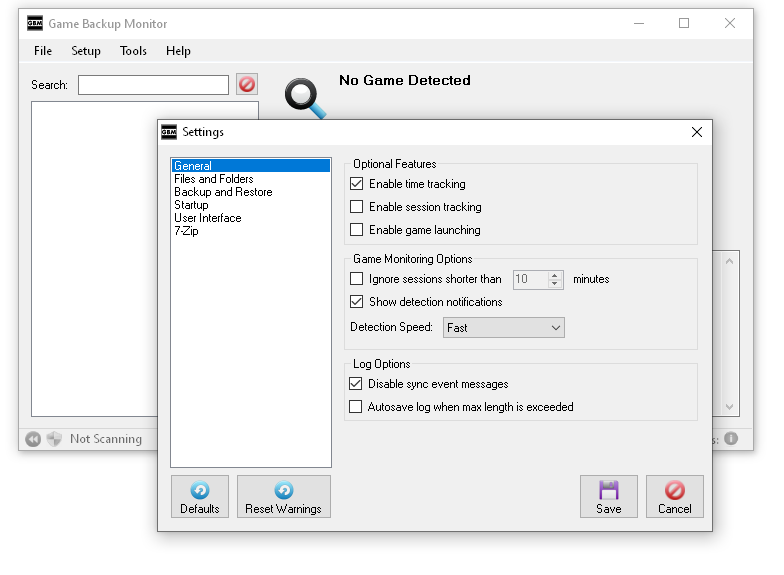Increase minutes value with spinner up arrow
Screen dimensions: 784x575
tap(554, 275)
